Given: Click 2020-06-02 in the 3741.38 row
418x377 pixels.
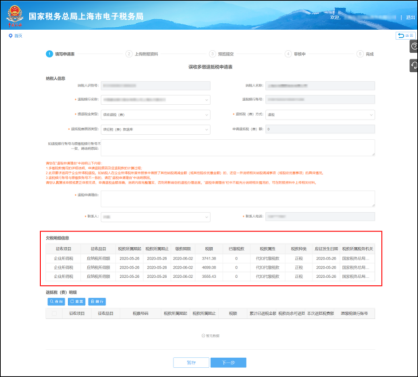Looking at the screenshot, I should click(183, 258).
